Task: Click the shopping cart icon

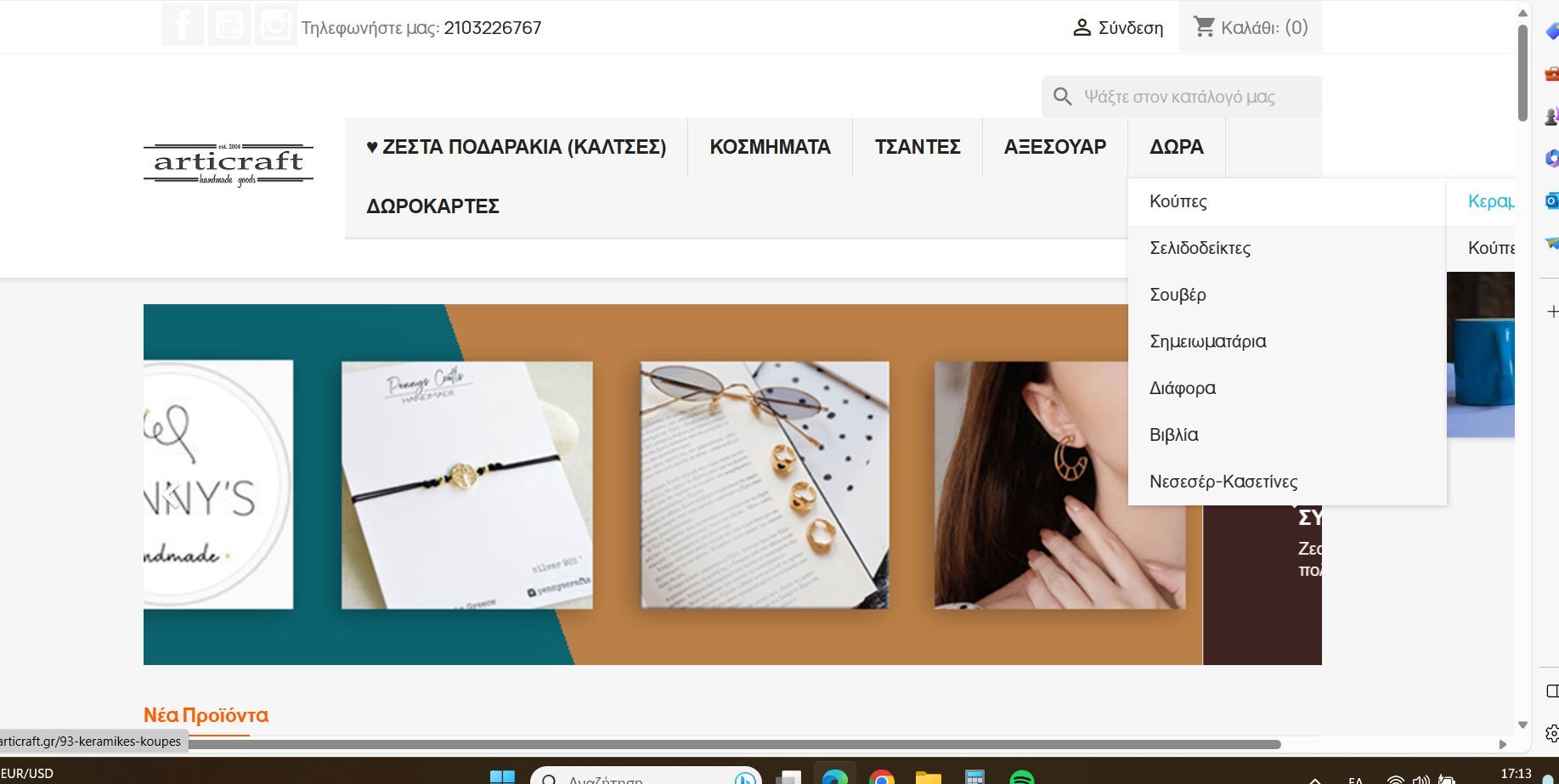Action: (1204, 27)
